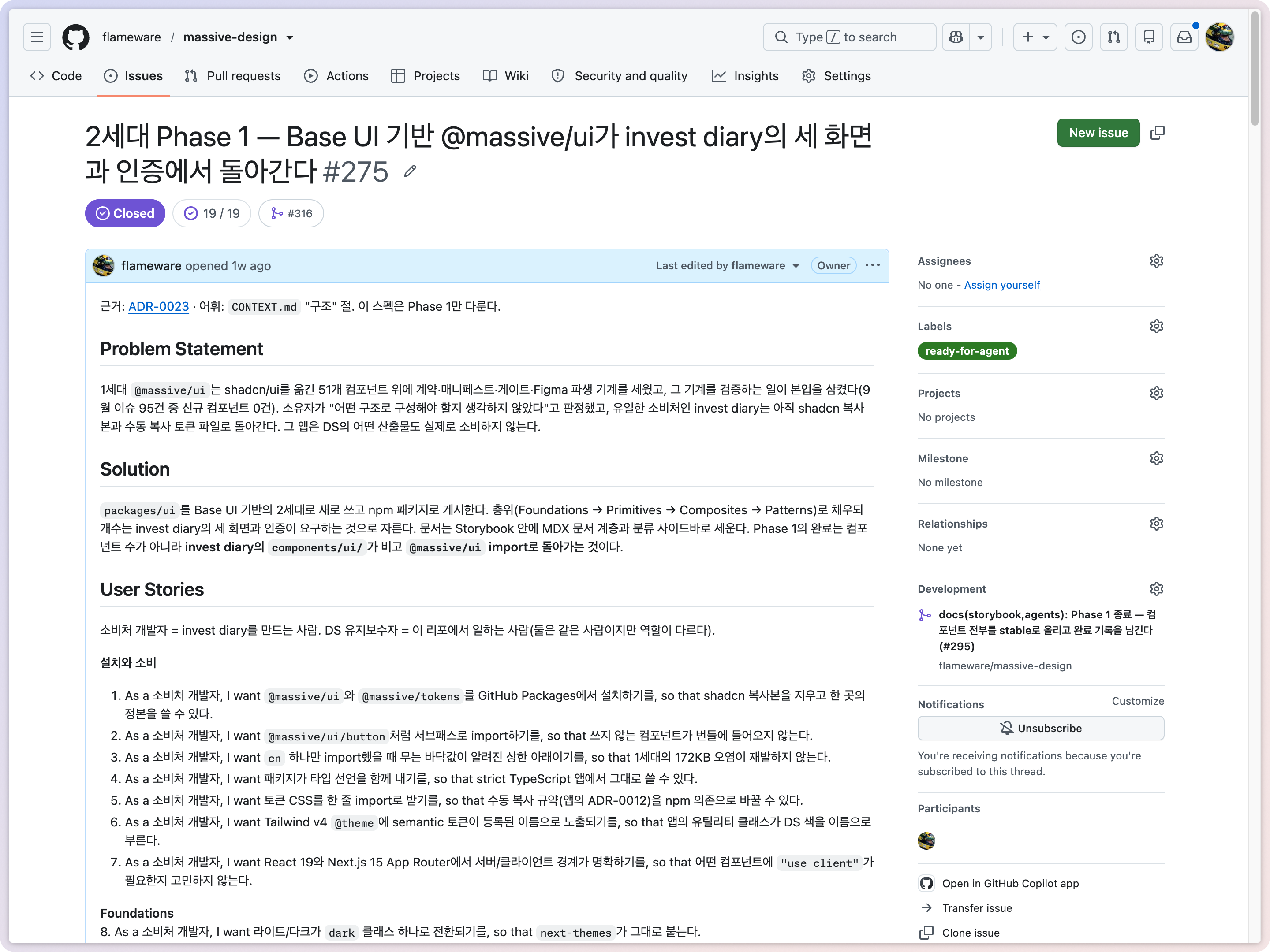Image resolution: width=1270 pixels, height=952 pixels.
Task: Click the search bar
Action: click(x=849, y=37)
